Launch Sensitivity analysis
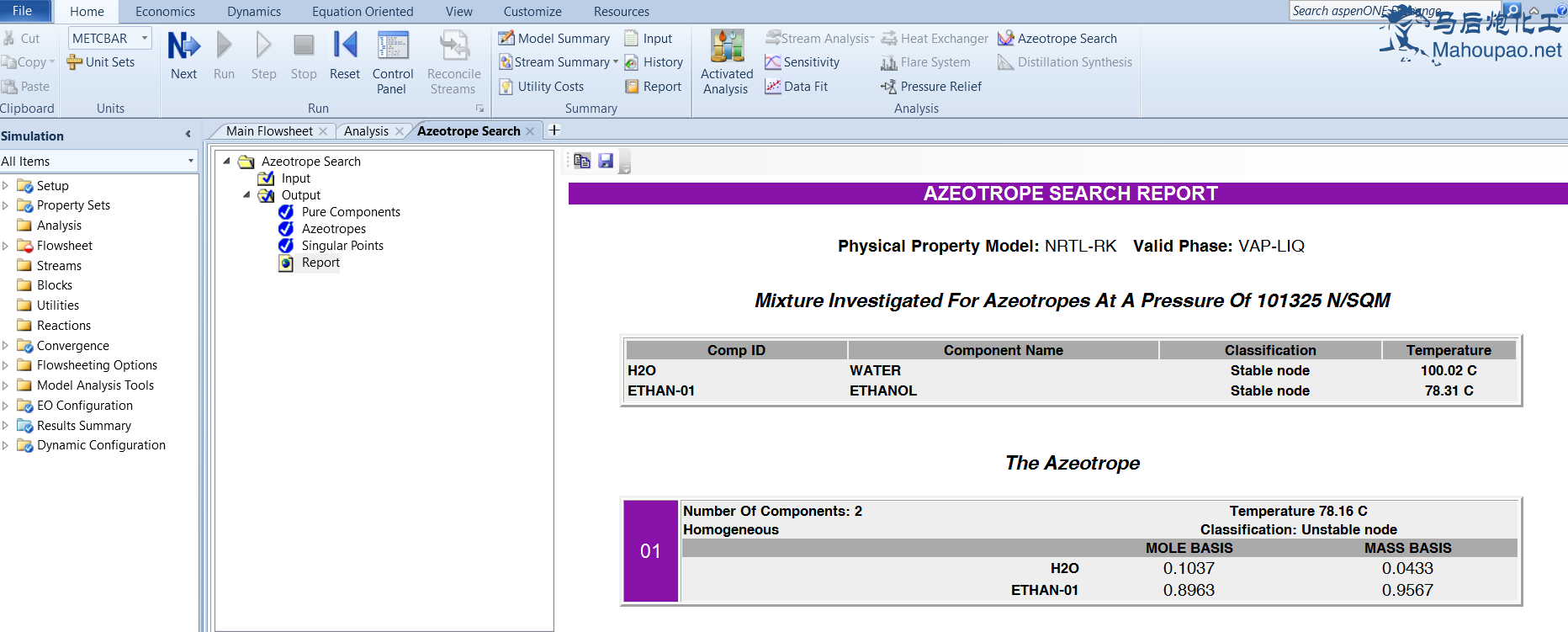The width and height of the screenshot is (1568, 632). pyautogui.click(x=802, y=62)
